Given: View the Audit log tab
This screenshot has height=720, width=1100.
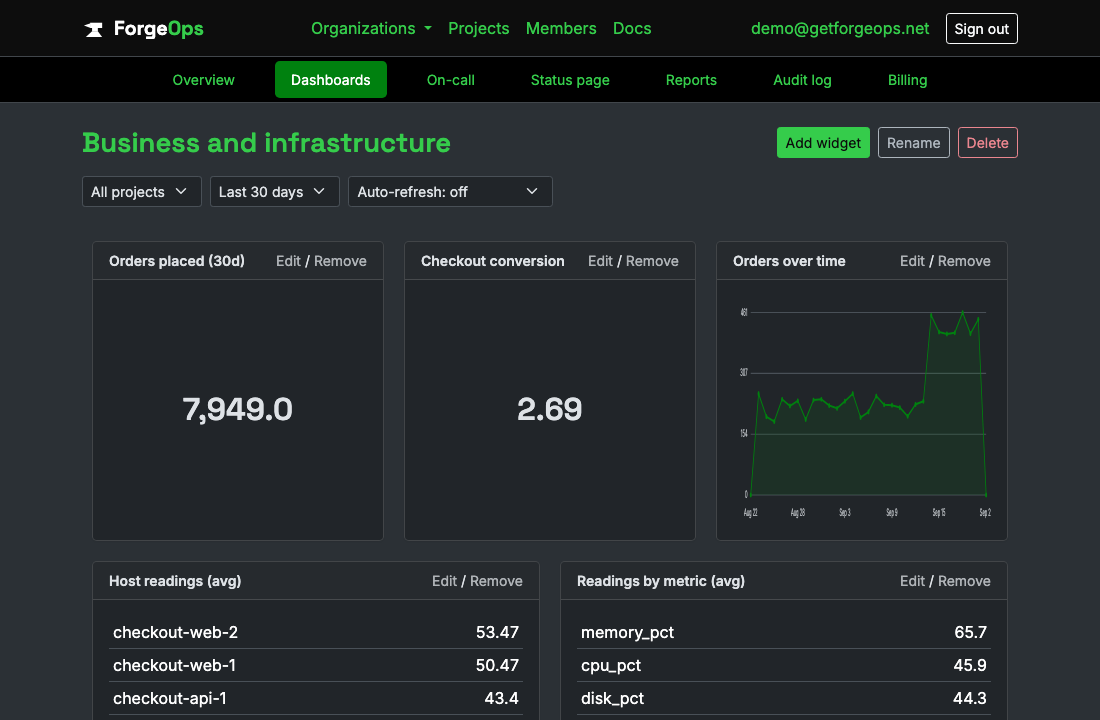Looking at the screenshot, I should click(x=802, y=80).
